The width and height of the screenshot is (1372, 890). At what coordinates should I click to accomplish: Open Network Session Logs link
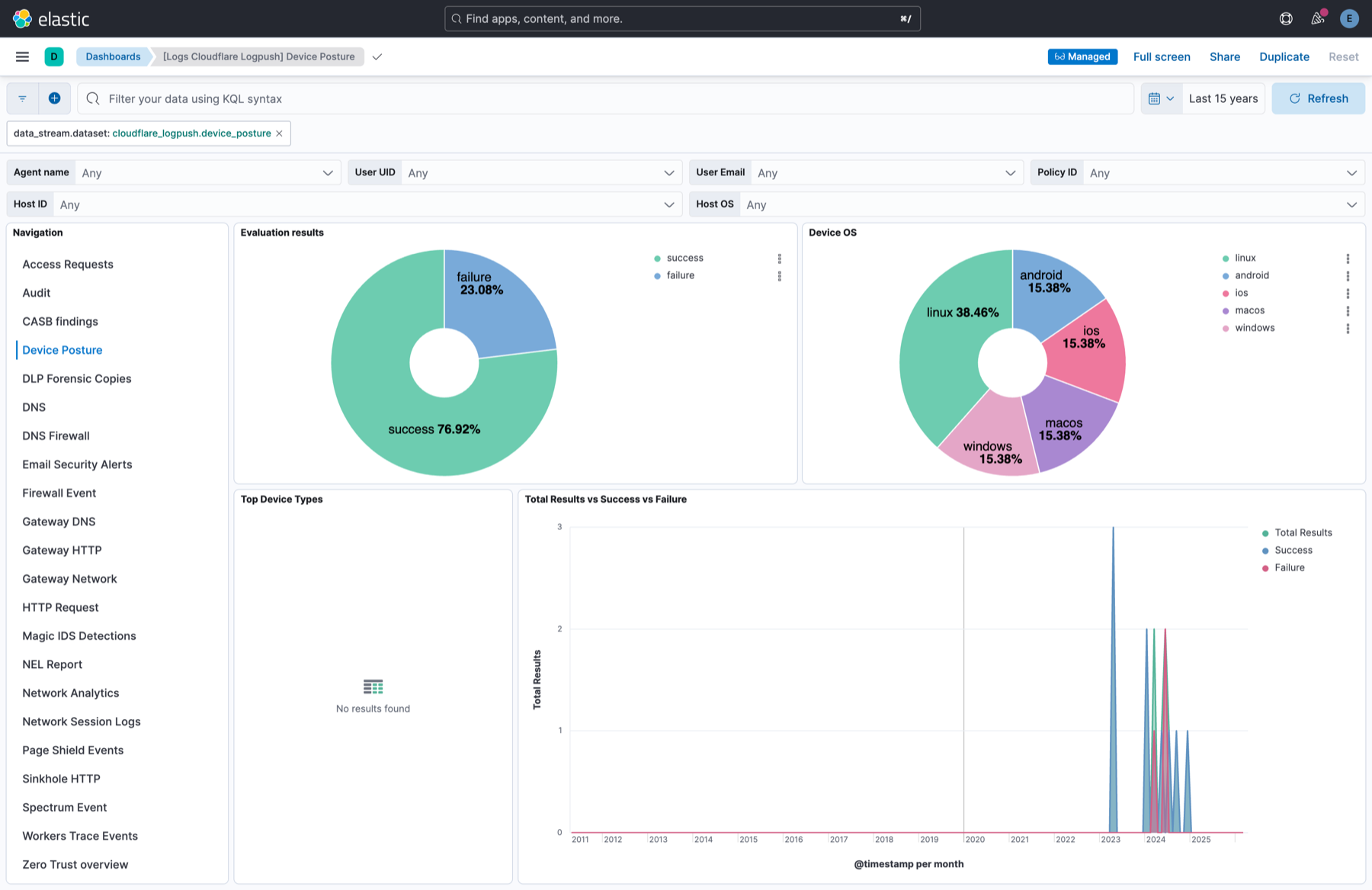[x=82, y=721]
